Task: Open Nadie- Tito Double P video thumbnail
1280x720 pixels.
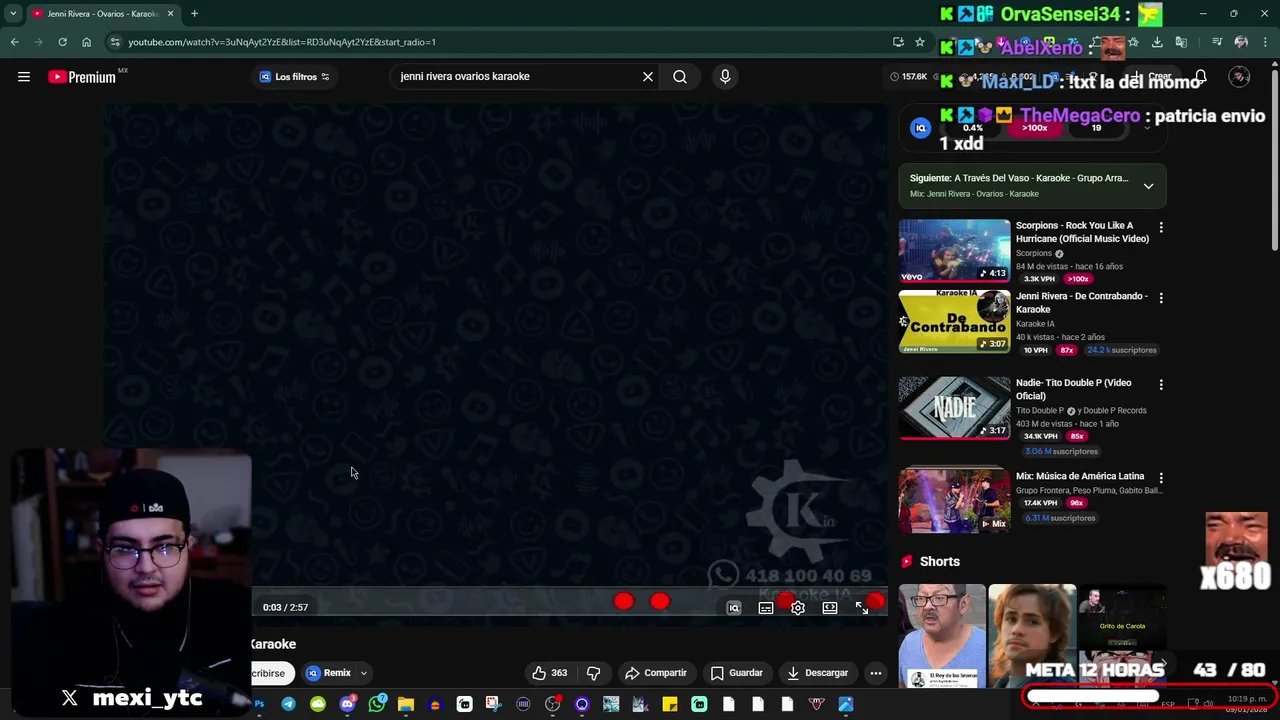Action: 954,408
